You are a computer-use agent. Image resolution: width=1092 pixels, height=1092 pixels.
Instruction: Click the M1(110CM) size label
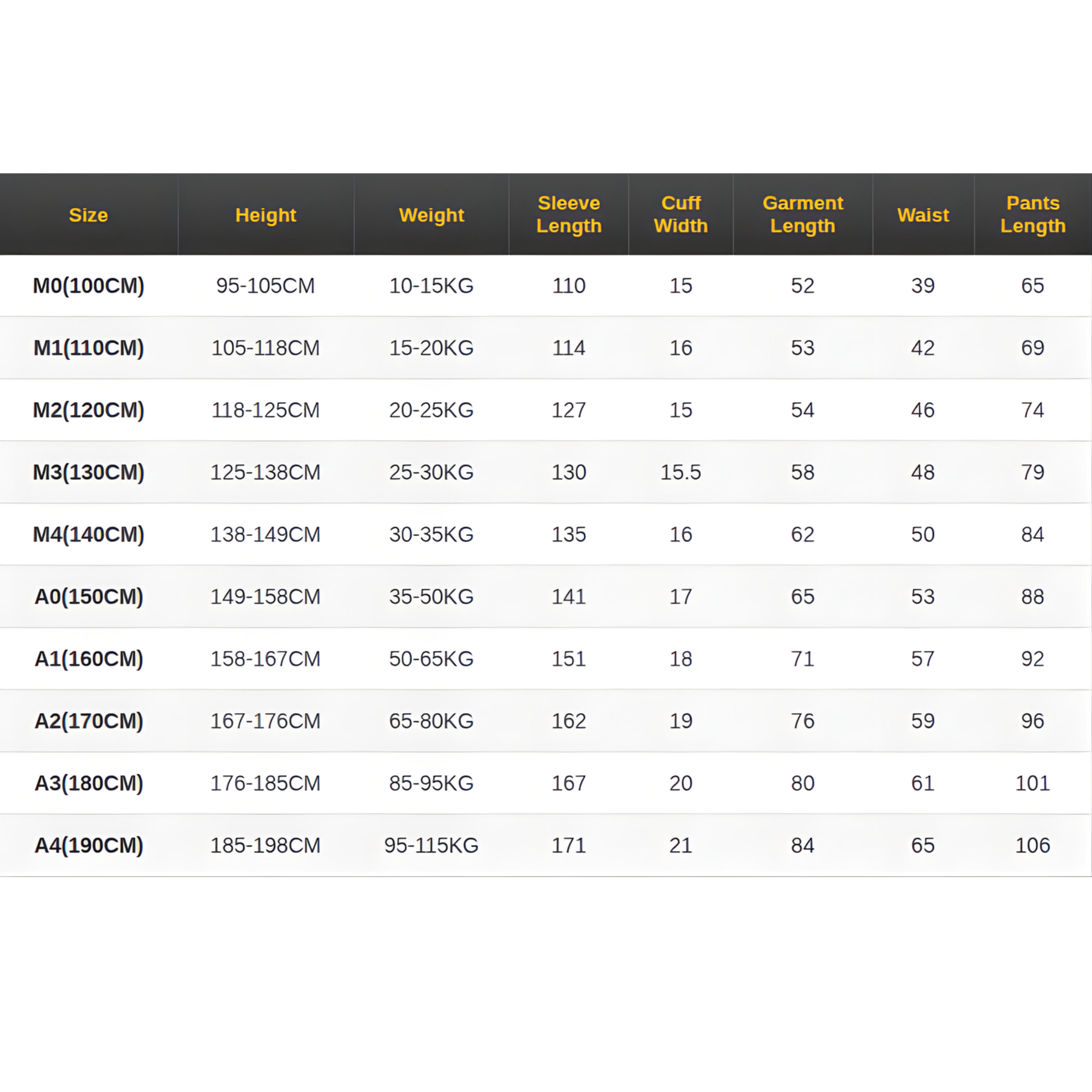coord(89,348)
